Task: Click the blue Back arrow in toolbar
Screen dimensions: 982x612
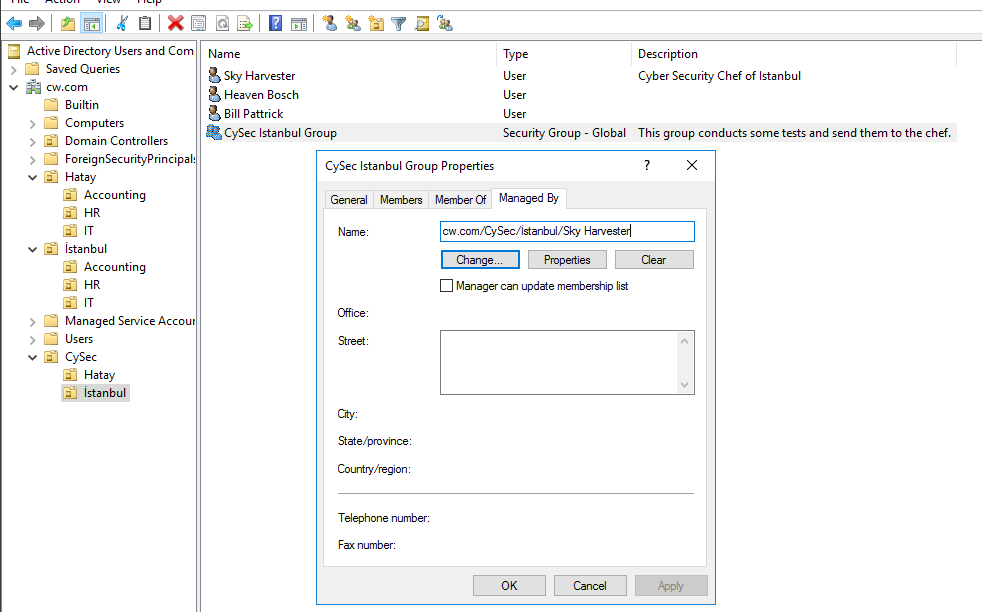Action: pos(14,23)
